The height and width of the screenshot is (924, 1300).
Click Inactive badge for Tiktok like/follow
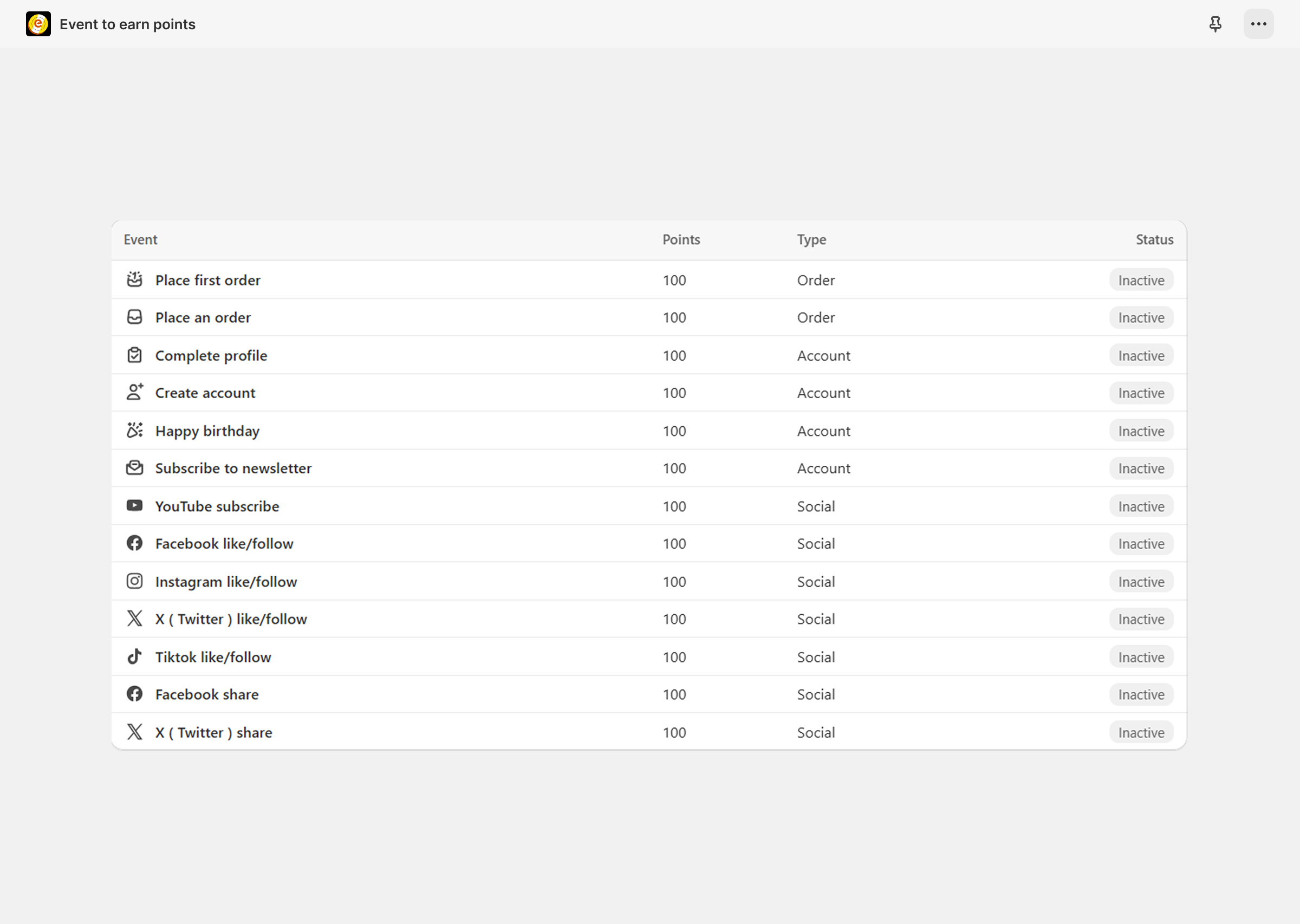click(x=1141, y=657)
